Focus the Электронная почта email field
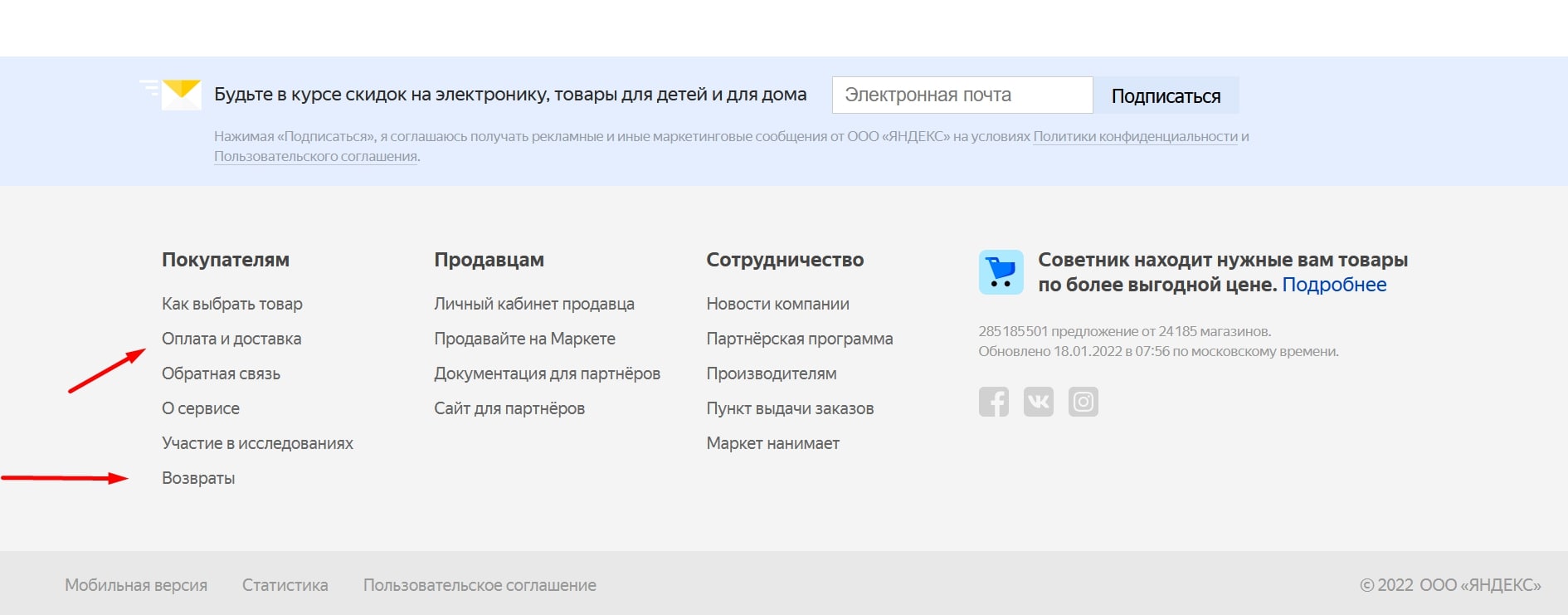The height and width of the screenshot is (615, 1568). (962, 95)
